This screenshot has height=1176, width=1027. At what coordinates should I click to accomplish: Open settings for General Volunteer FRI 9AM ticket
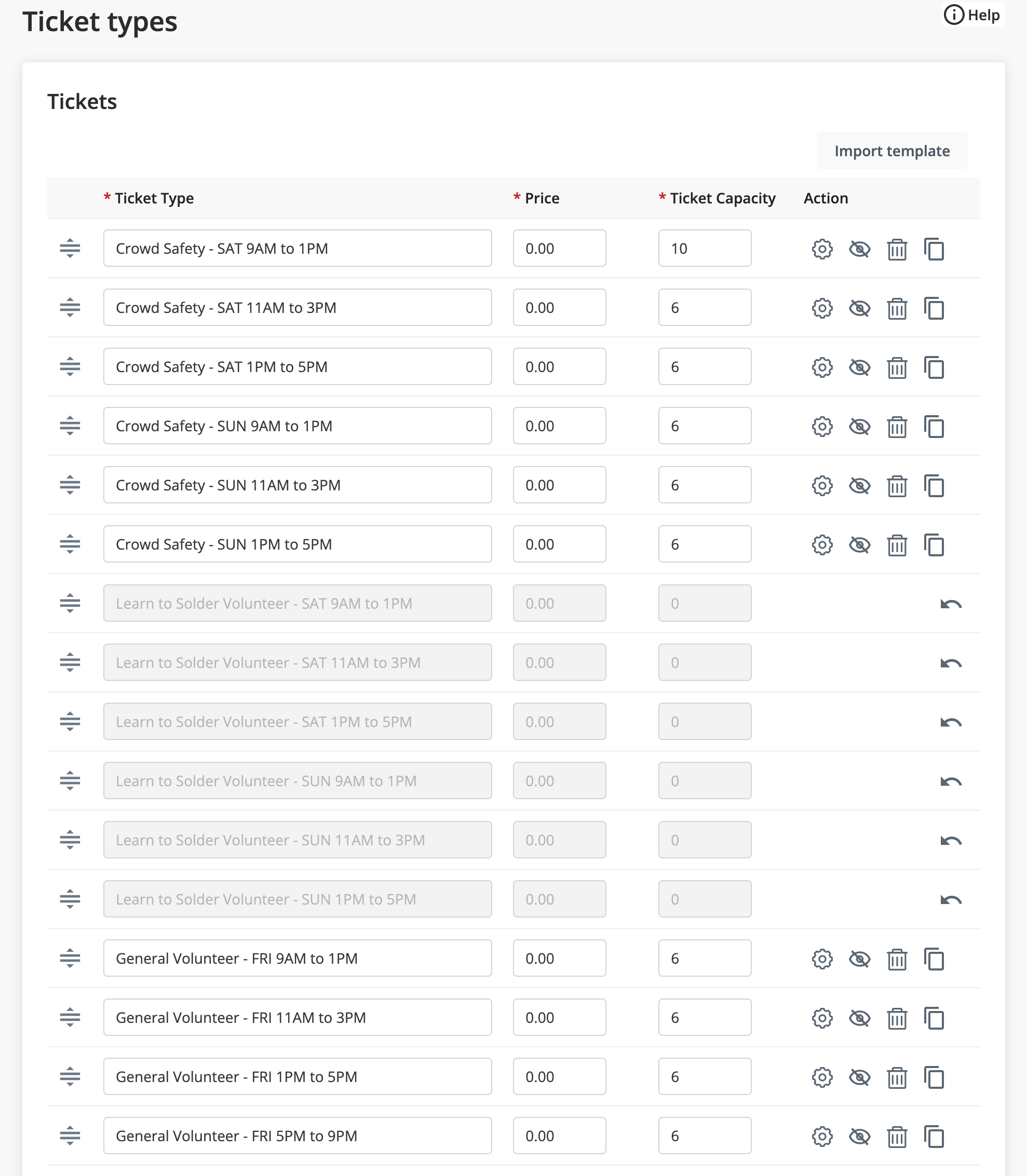click(822, 959)
